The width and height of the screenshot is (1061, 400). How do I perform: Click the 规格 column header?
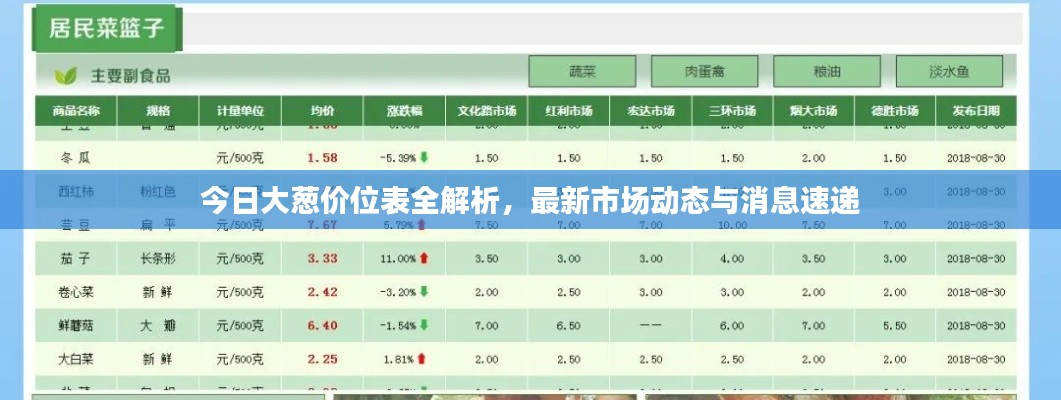(x=158, y=111)
